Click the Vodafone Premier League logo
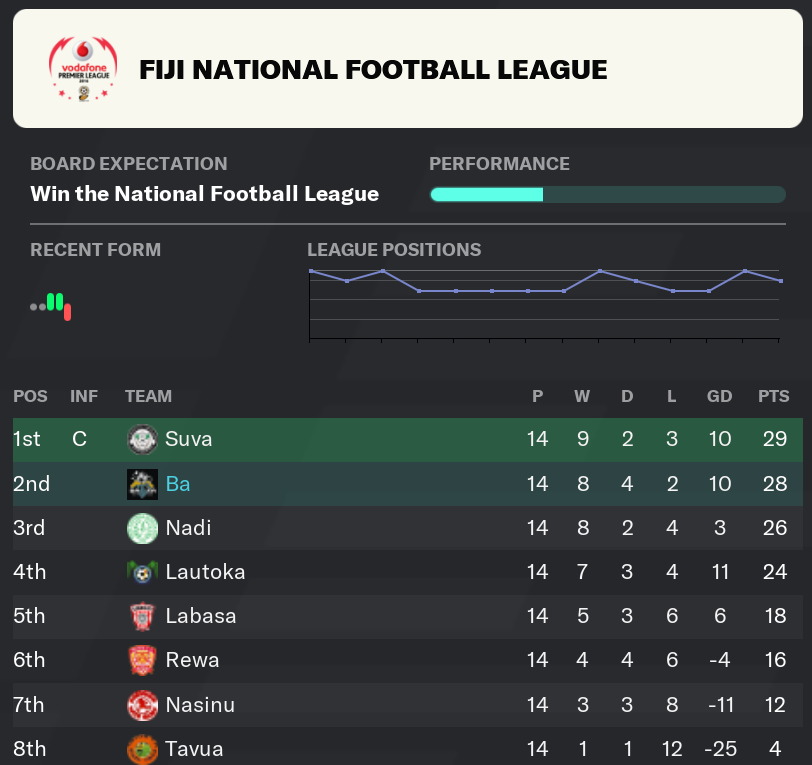The image size is (812, 765). click(x=83, y=69)
